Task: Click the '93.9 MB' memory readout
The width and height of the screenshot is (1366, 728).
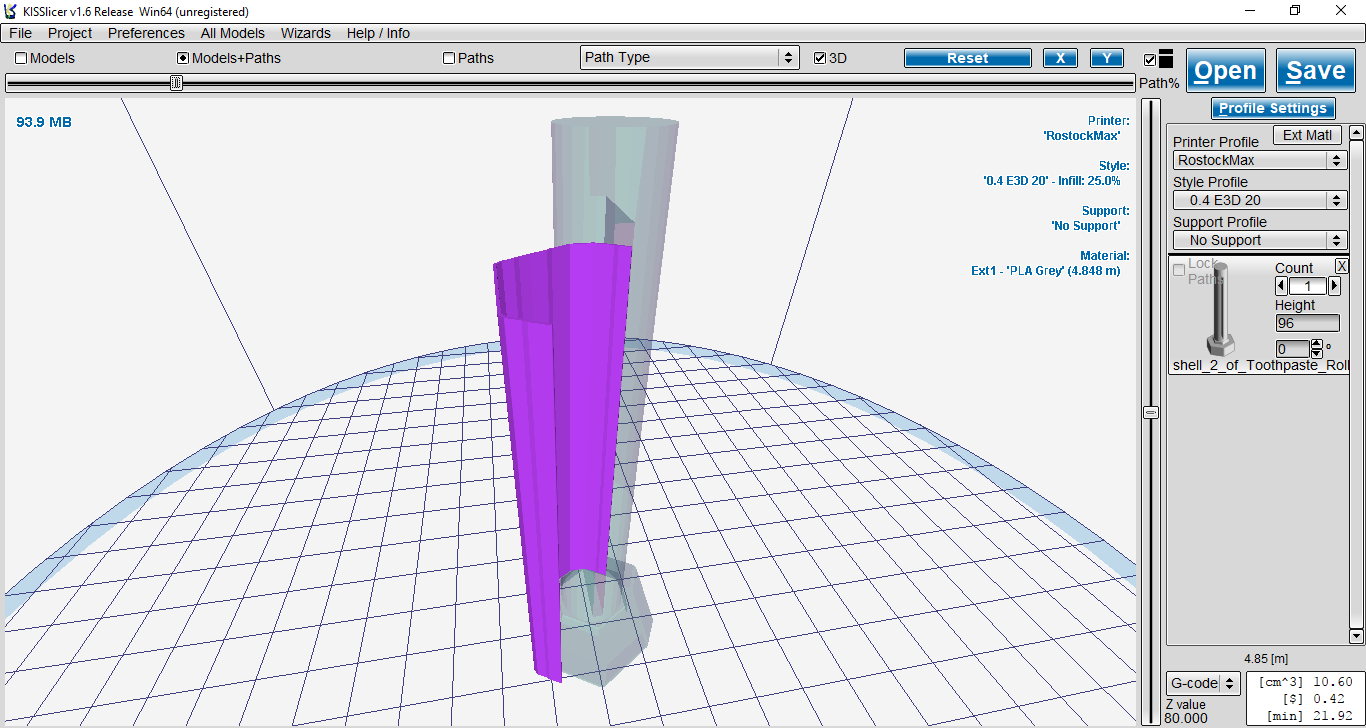Action: [44, 122]
